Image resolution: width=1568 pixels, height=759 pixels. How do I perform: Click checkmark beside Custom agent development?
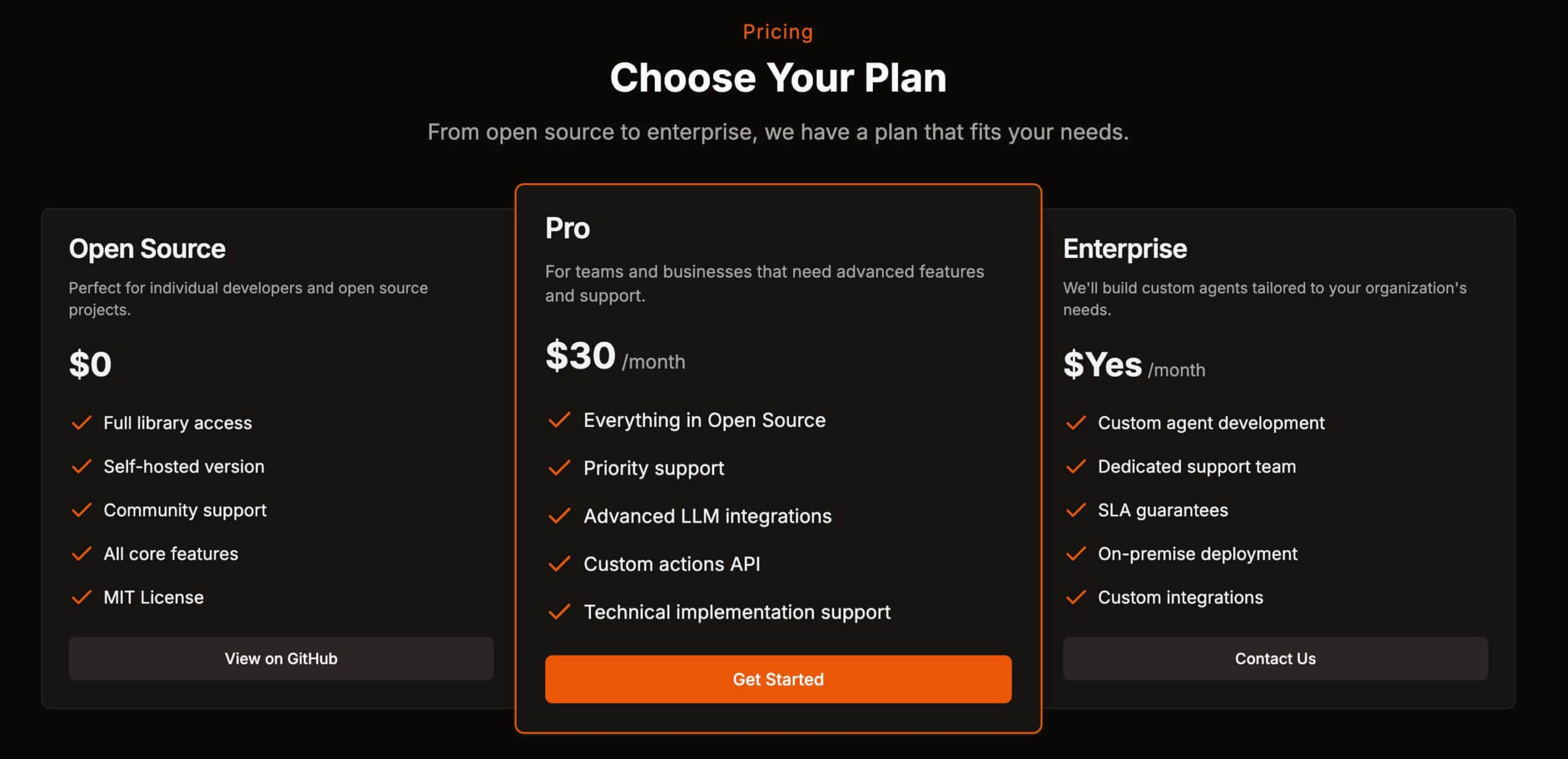pyautogui.click(x=1076, y=423)
